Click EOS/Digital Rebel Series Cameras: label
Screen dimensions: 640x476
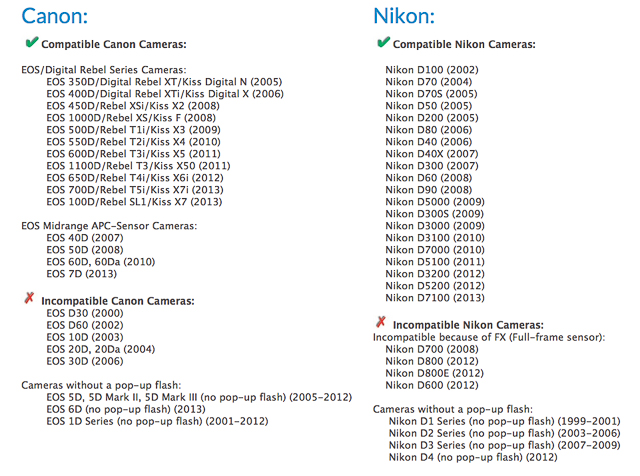[104, 70]
